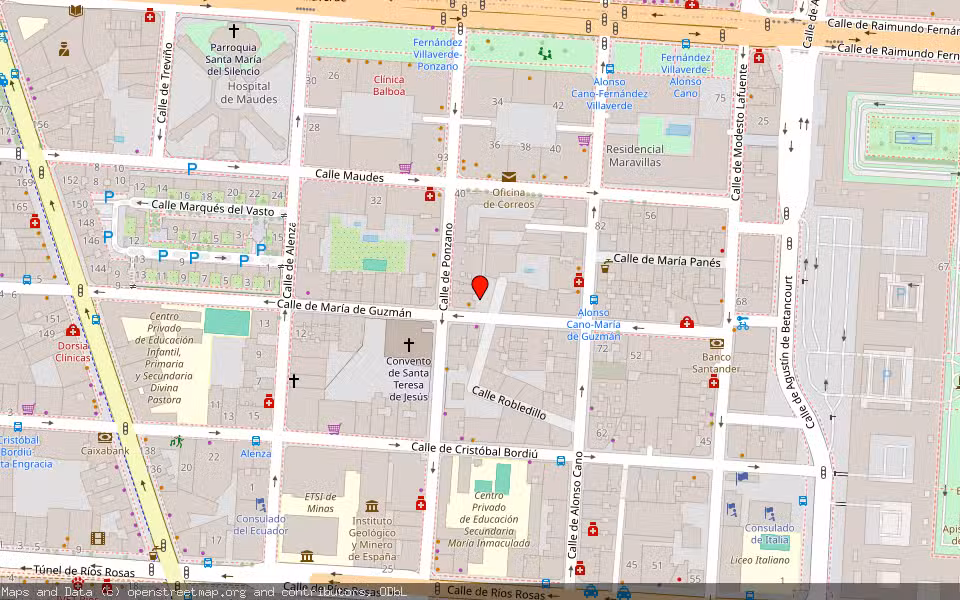The height and width of the screenshot is (600, 960).
Task: Click the Banco Santander bank icon
Action: coord(717,344)
